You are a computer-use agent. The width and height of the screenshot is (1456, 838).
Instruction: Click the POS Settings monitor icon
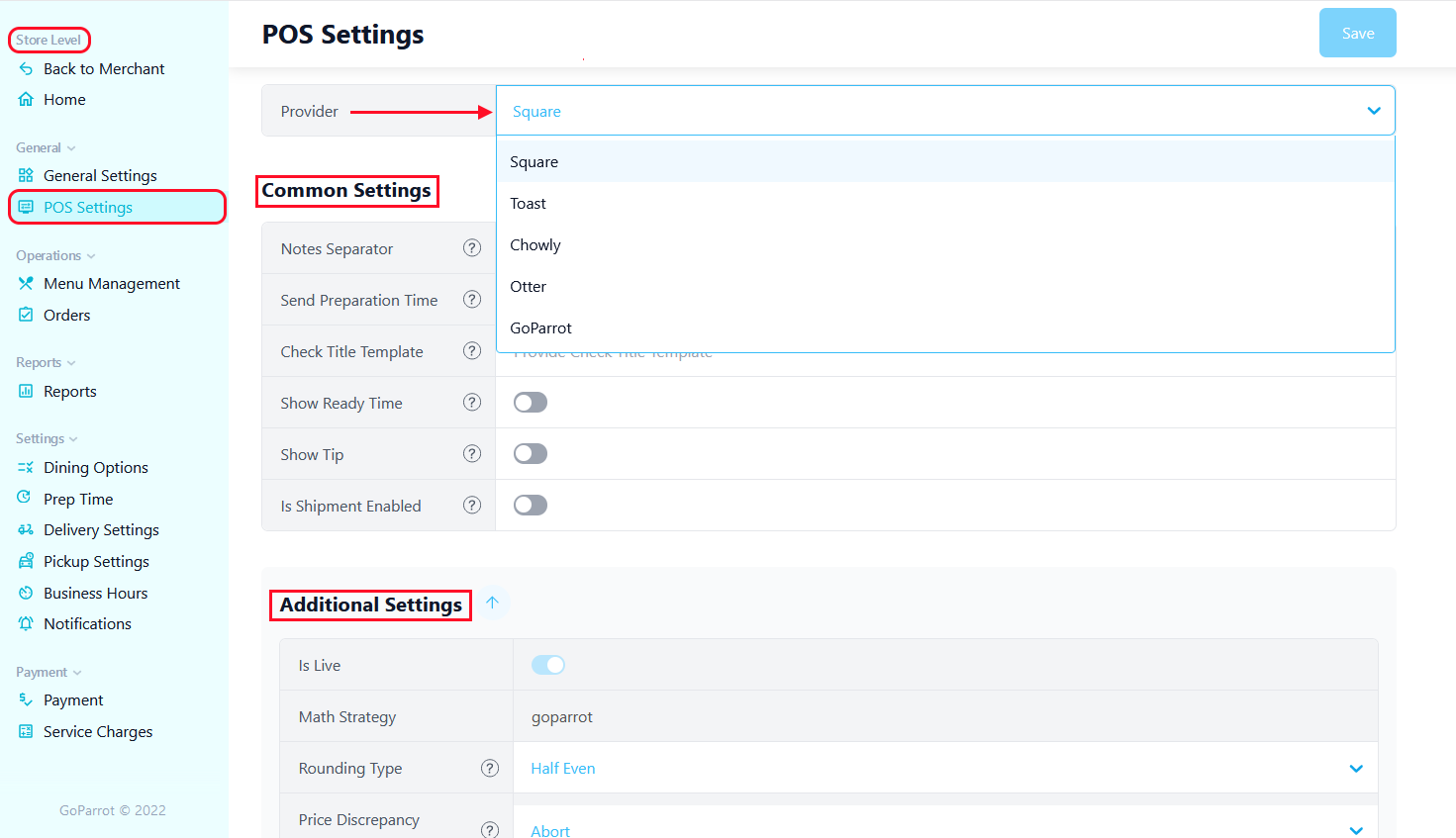[26, 207]
